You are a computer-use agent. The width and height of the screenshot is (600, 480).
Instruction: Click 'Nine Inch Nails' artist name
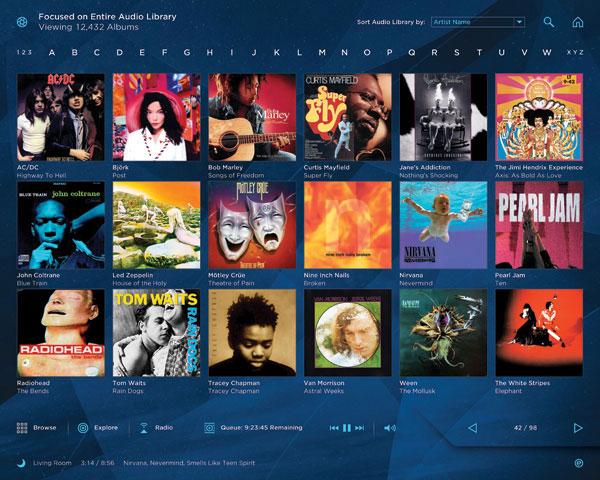pyautogui.click(x=326, y=275)
